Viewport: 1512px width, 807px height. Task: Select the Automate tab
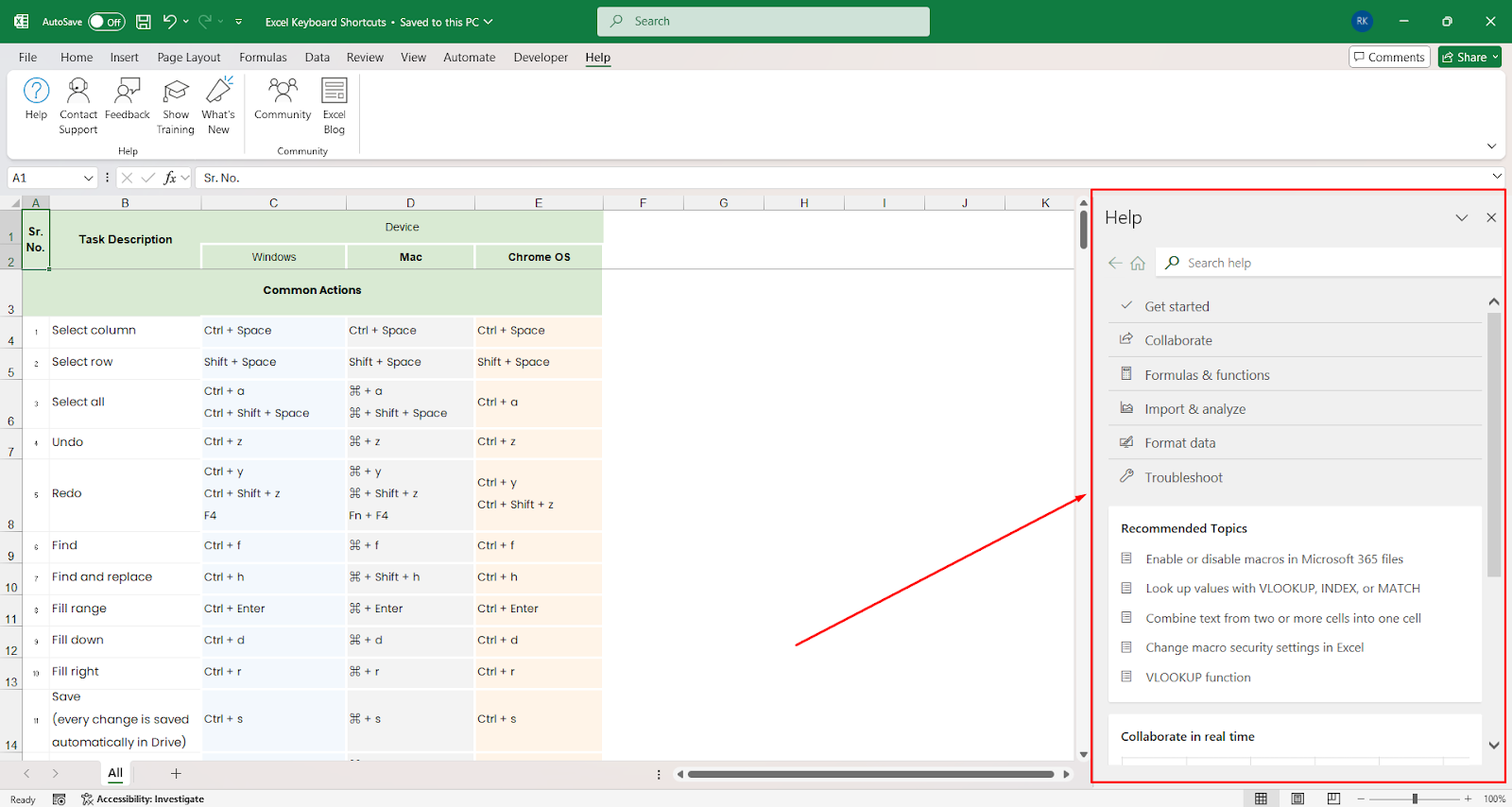point(469,57)
